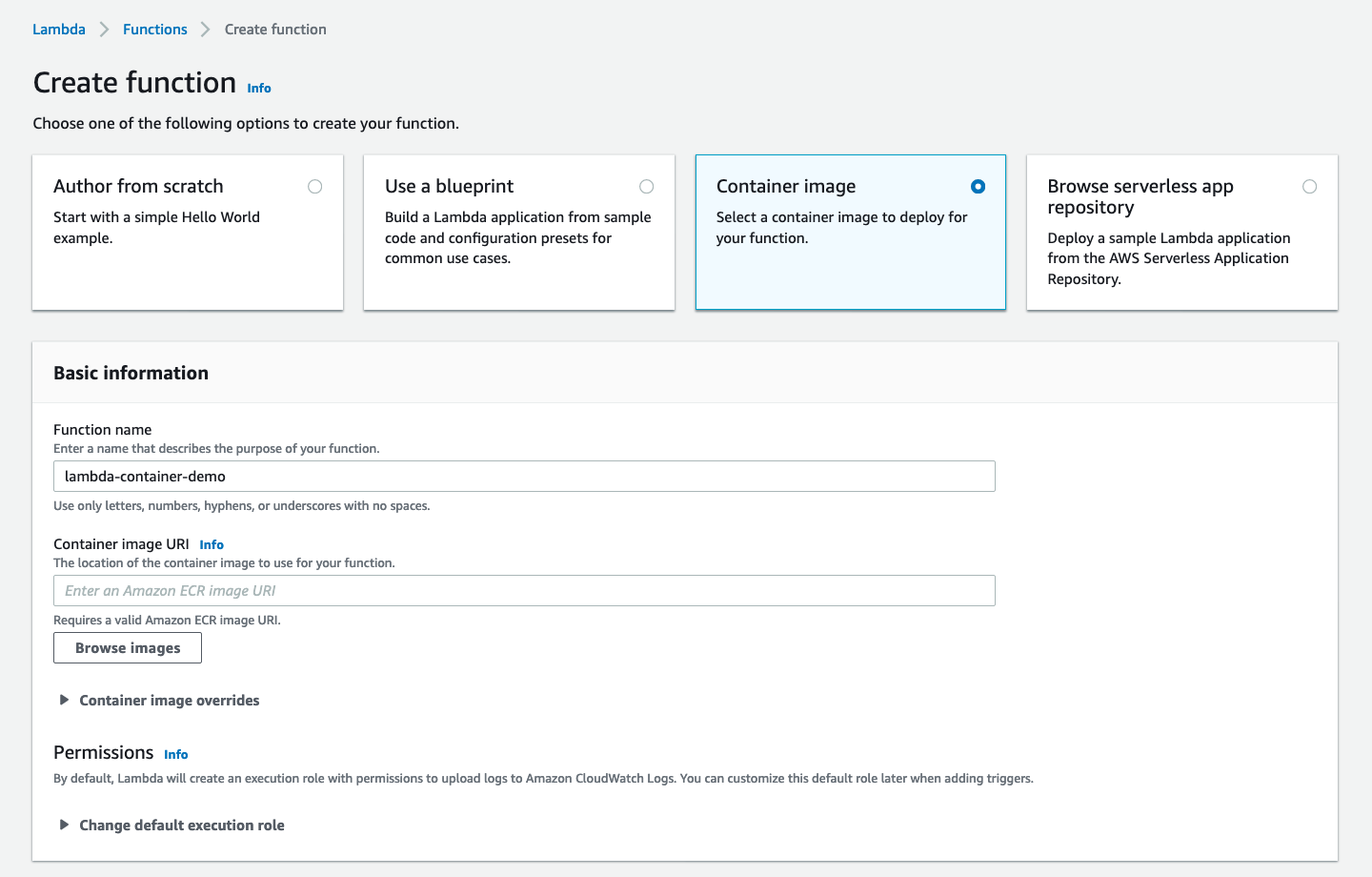
Task: Click the Create function breadcrumb text
Action: [x=275, y=30]
